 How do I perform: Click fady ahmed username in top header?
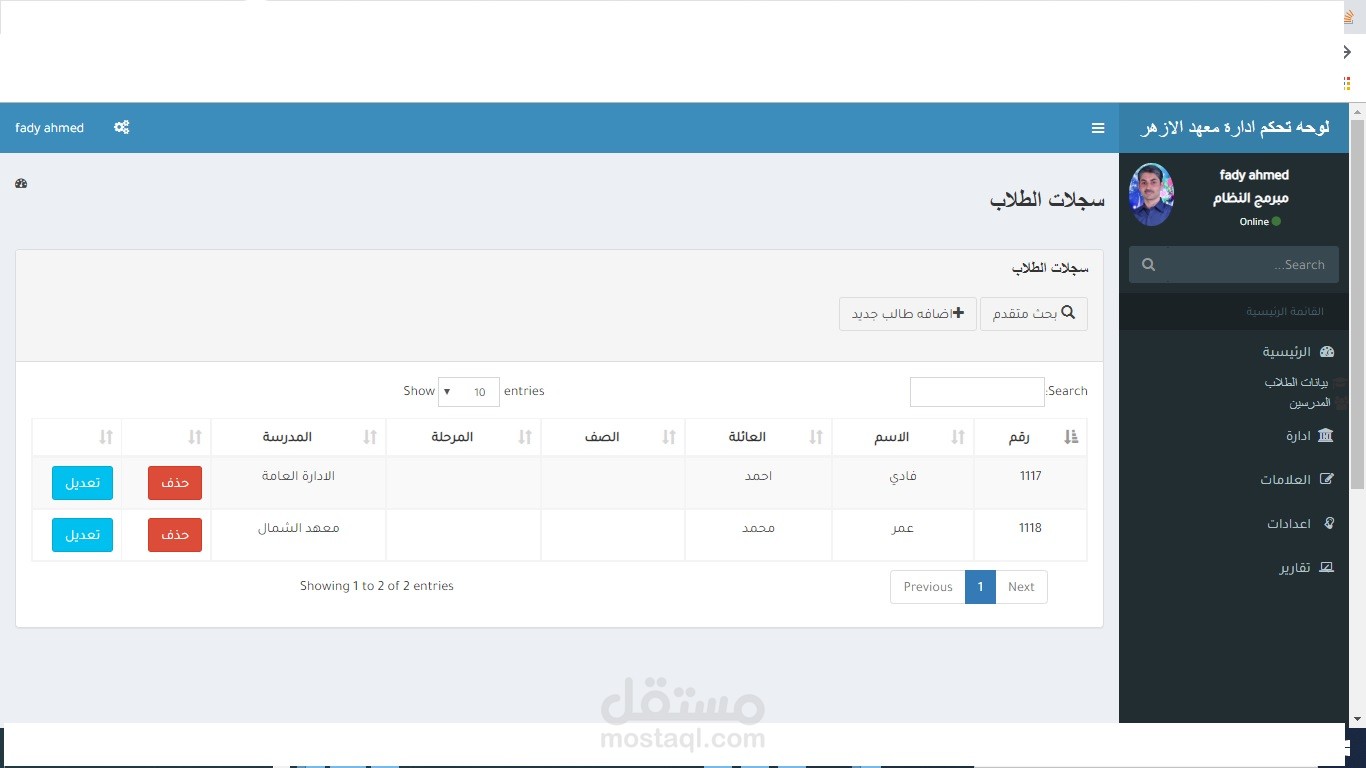pos(50,128)
